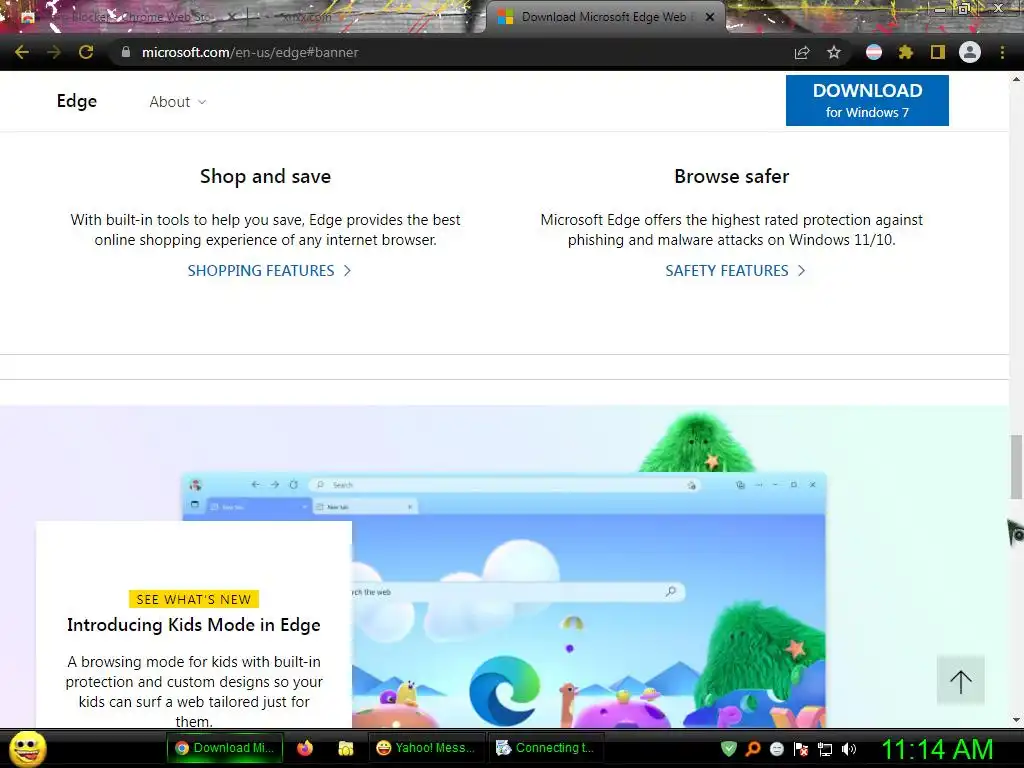Click the 11:14 AM taskbar clock
Image resolution: width=1024 pixels, height=768 pixels.
point(938,749)
